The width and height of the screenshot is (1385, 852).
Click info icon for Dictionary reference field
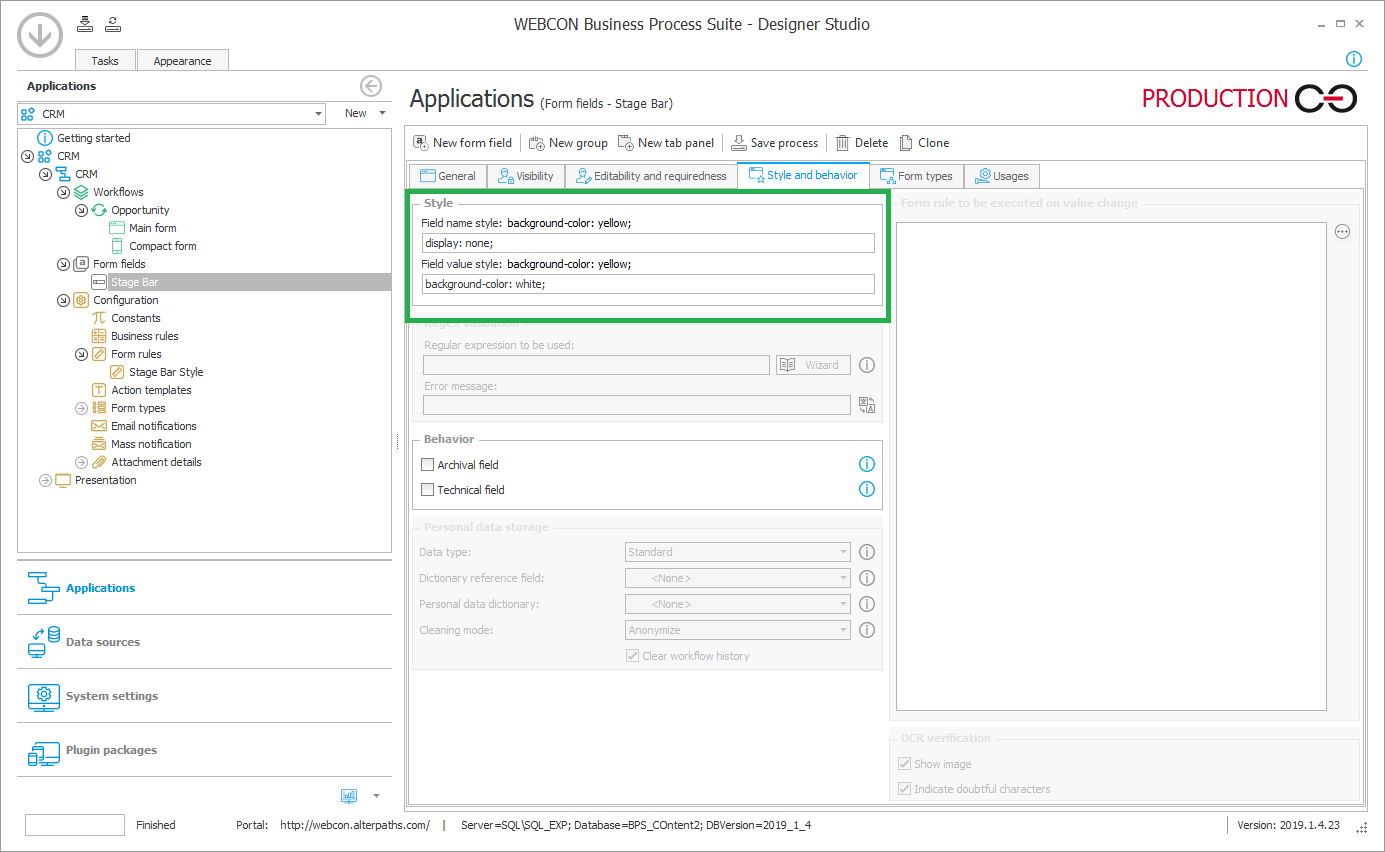[867, 578]
